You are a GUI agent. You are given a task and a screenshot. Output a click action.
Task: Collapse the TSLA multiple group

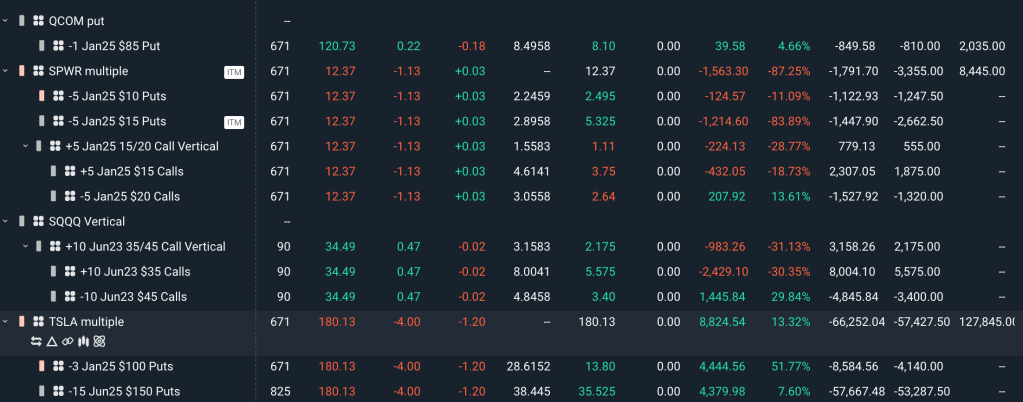[x=6, y=321]
